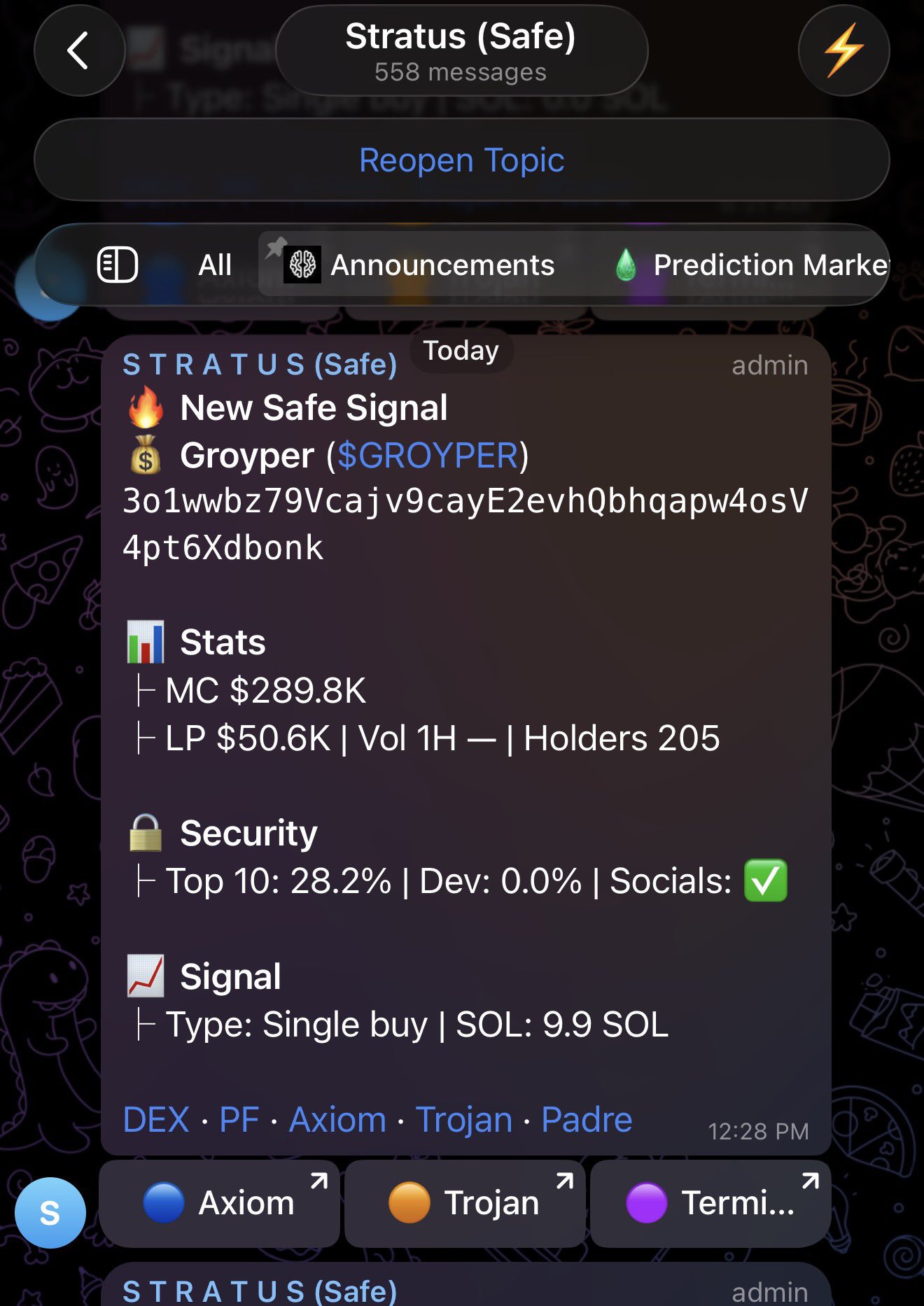Tap the brain icon beside Announcements
The width and height of the screenshot is (924, 1306).
coord(302,265)
